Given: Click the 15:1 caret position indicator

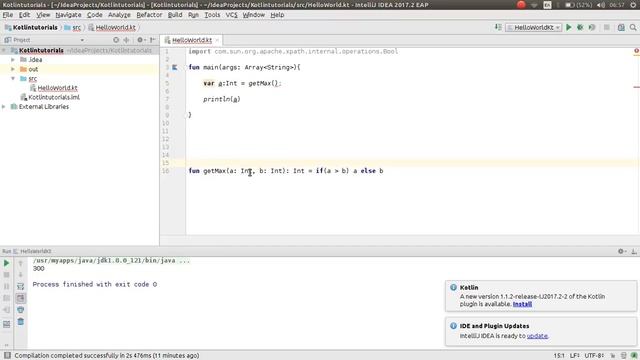Looking at the screenshot, I should tap(559, 356).
